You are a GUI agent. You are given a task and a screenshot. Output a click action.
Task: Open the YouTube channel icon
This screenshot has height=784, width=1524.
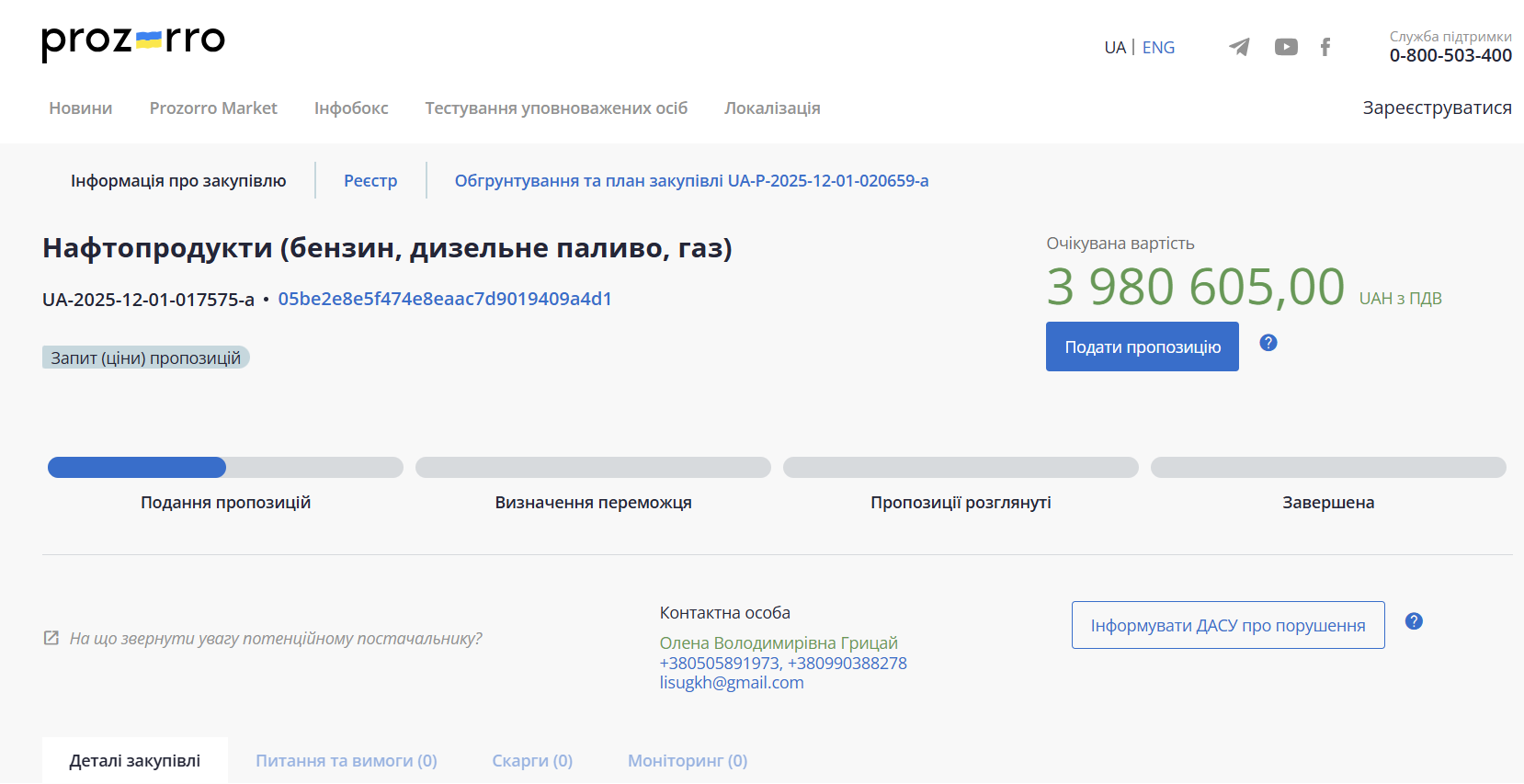[1286, 47]
